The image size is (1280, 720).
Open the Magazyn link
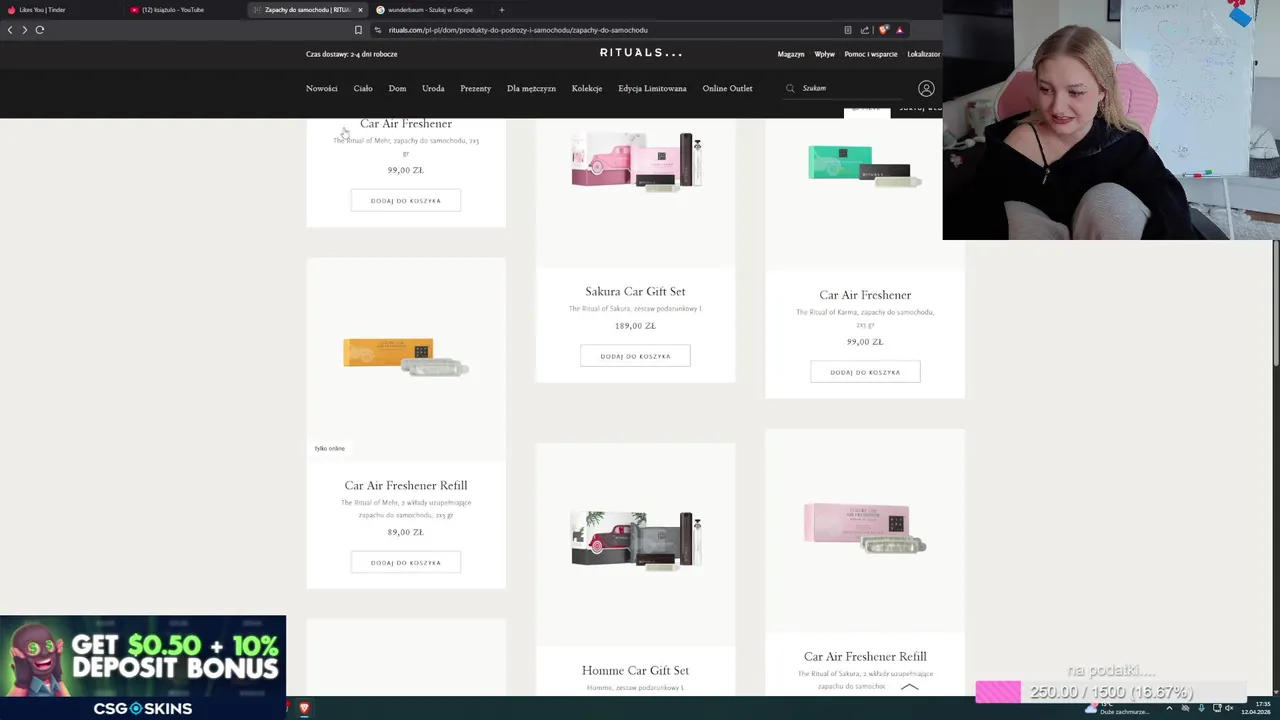click(x=791, y=54)
